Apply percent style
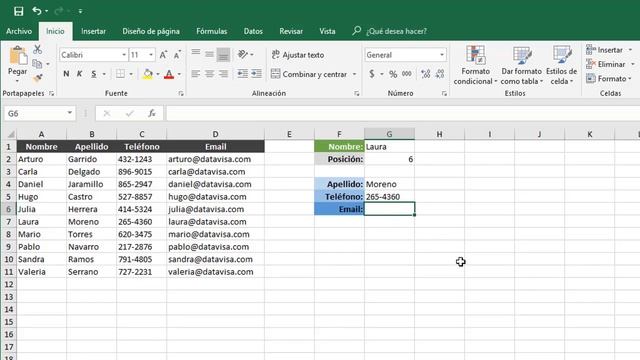 tap(393, 74)
